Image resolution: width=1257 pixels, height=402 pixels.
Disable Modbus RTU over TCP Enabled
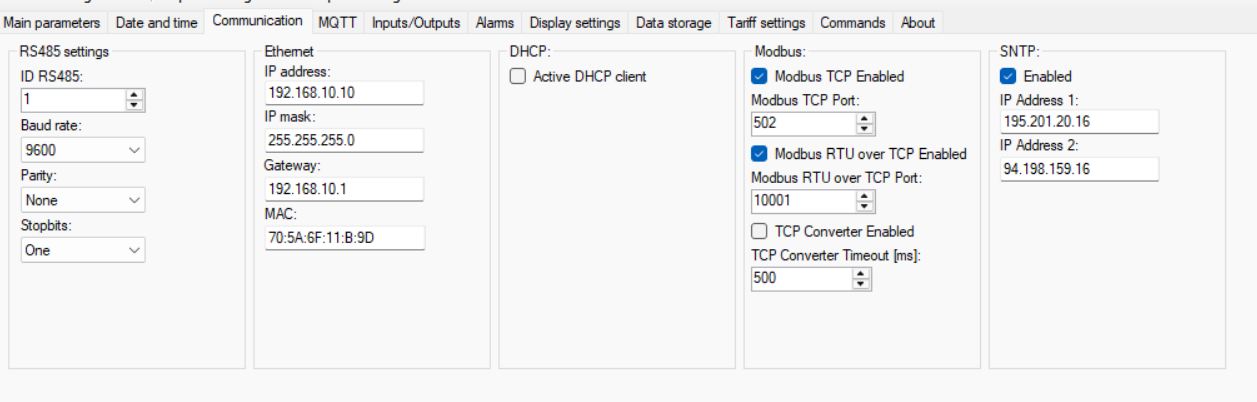click(x=760, y=154)
